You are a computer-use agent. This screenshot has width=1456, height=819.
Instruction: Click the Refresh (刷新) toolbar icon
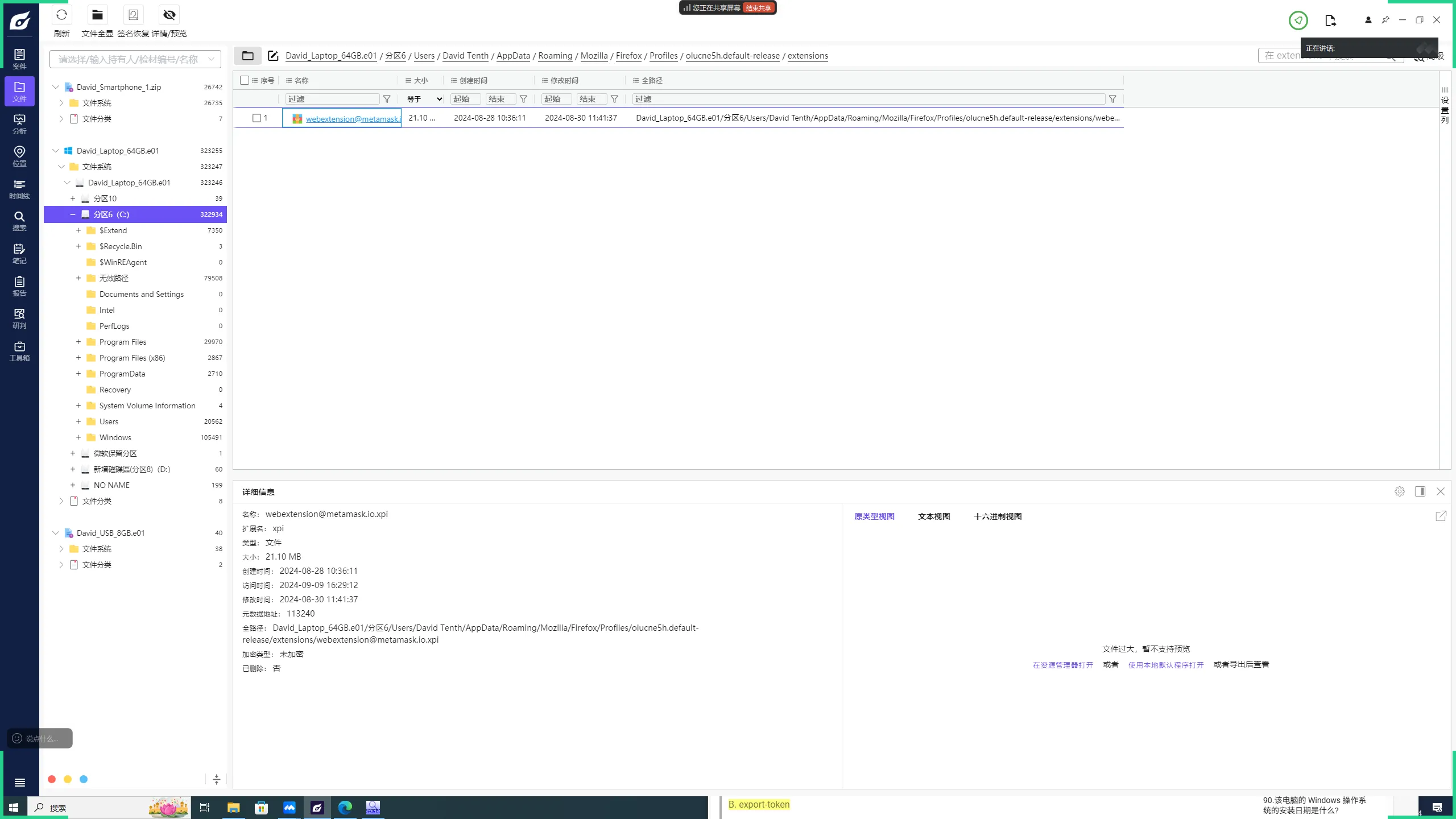click(61, 15)
